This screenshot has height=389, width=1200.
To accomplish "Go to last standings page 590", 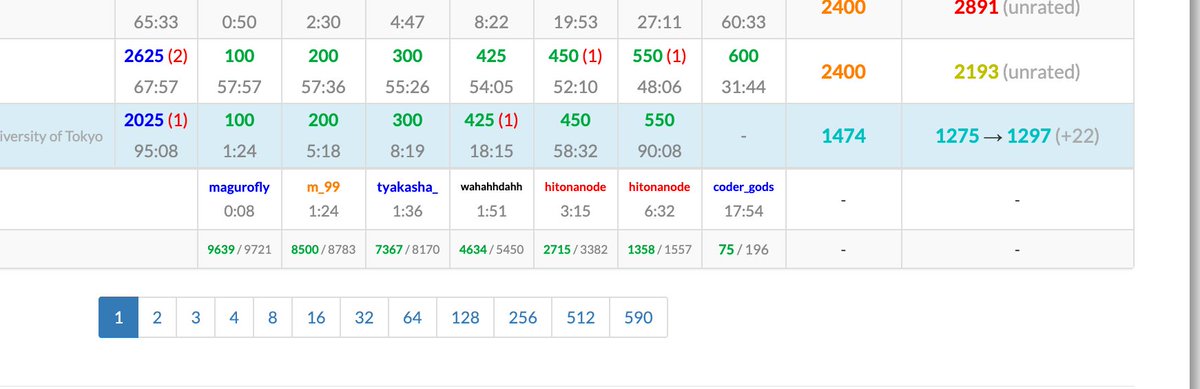I will tap(638, 318).
